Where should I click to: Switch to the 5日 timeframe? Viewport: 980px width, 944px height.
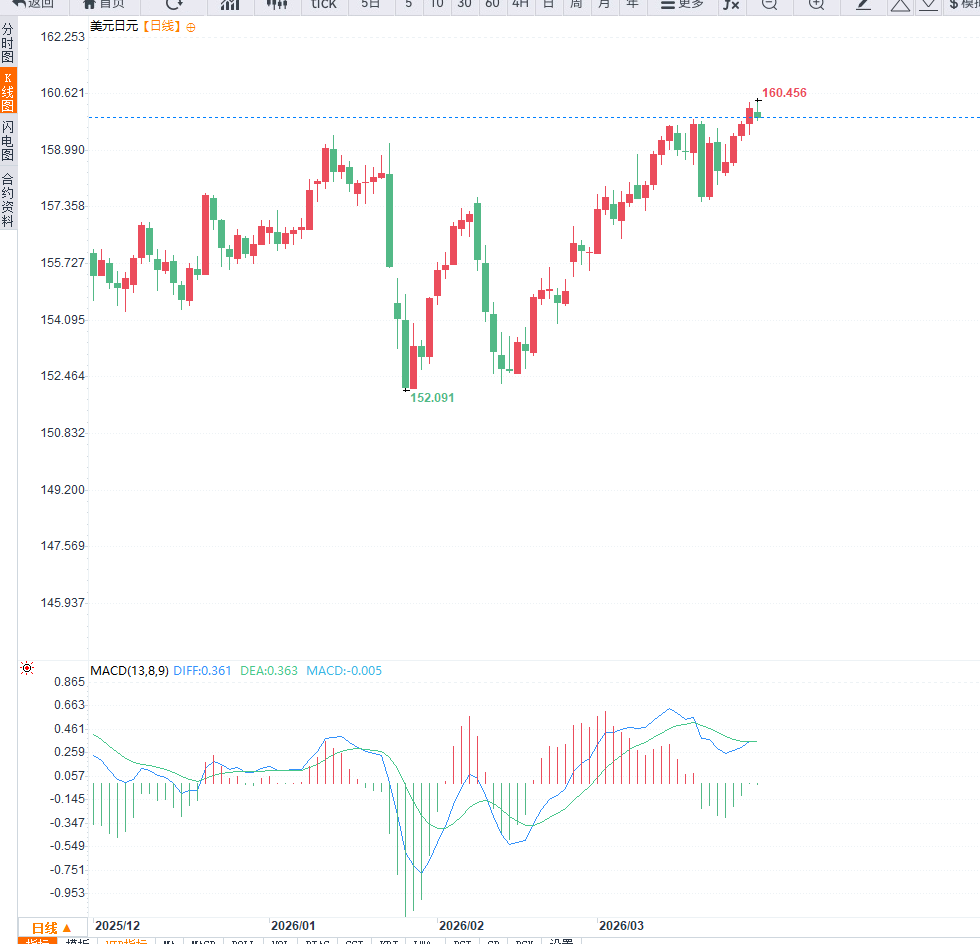click(371, 4)
